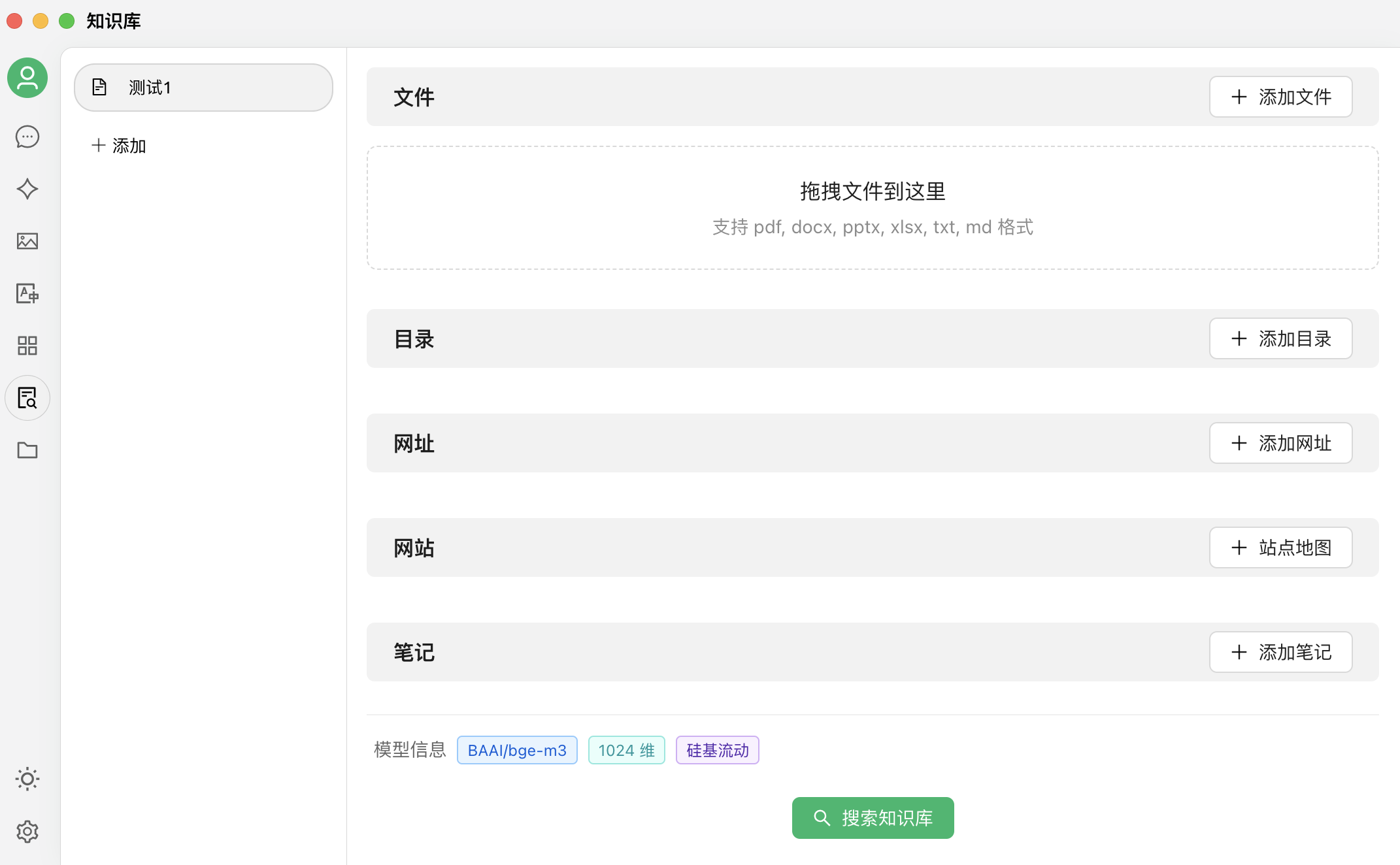Open the chat assistant sidebar icon
Image resolution: width=1400 pixels, height=865 pixels.
pos(27,137)
